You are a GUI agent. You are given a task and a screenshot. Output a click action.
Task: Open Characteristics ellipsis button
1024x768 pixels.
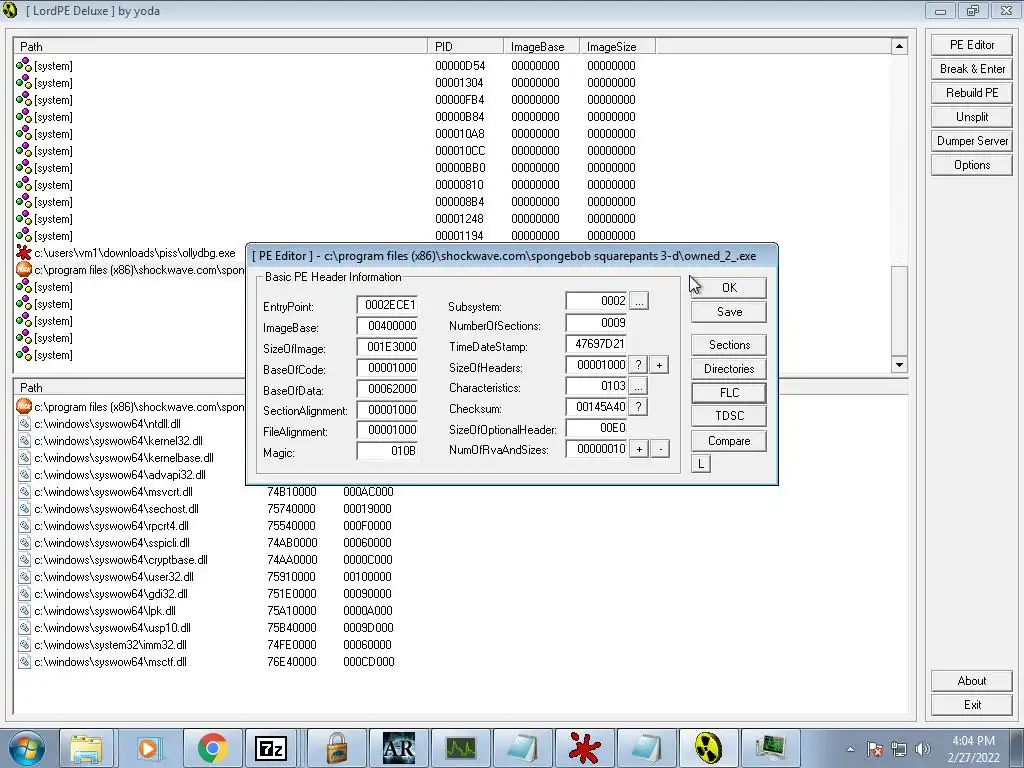coord(639,386)
